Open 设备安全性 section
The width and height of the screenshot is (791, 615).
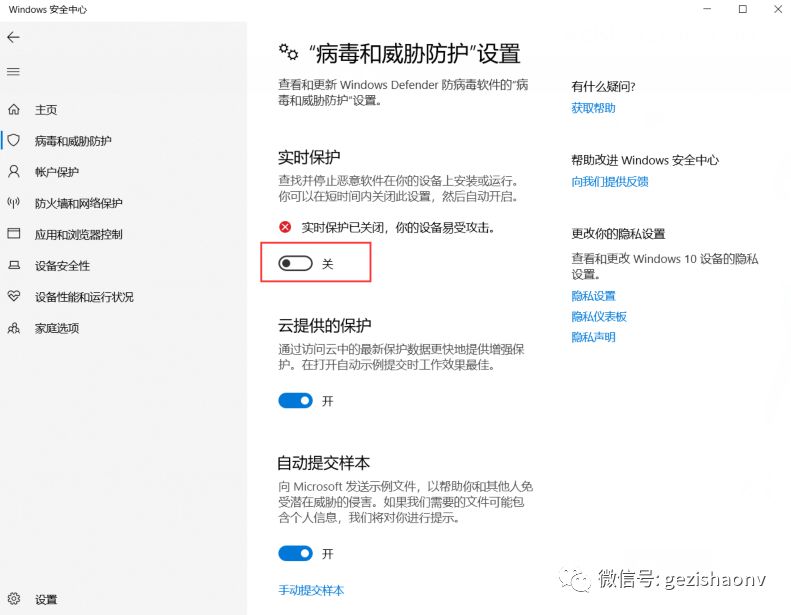coord(62,266)
